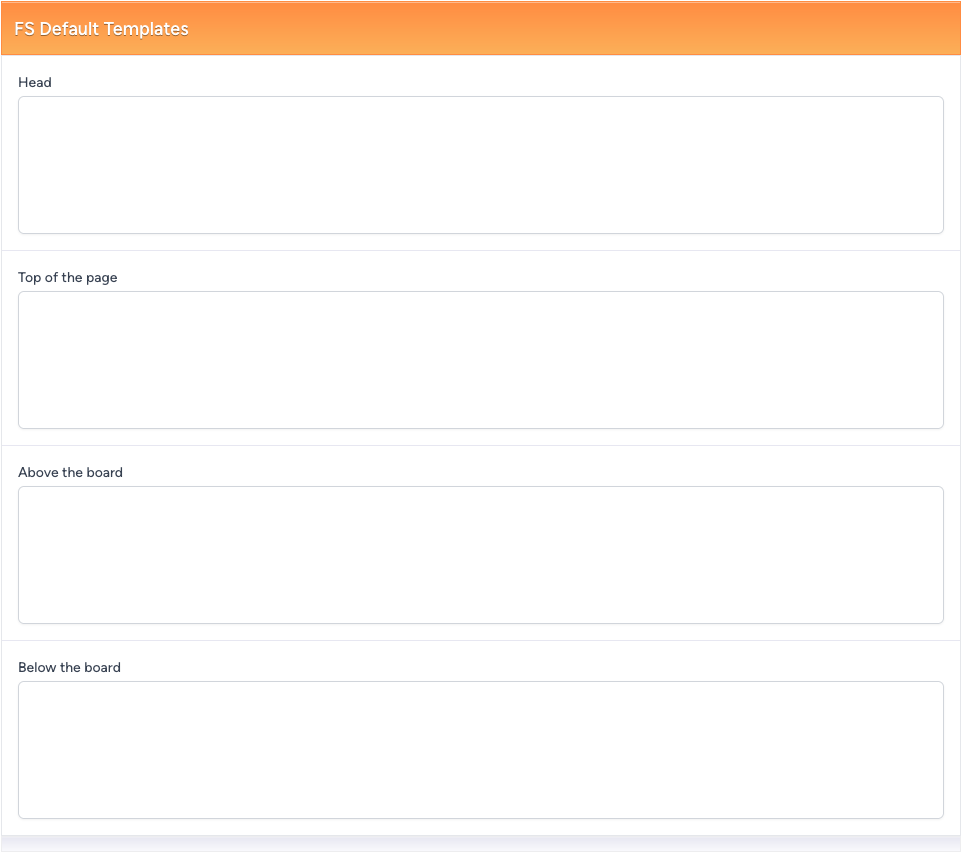
Task: Activate the first template textarea under Head
Action: pos(480,165)
